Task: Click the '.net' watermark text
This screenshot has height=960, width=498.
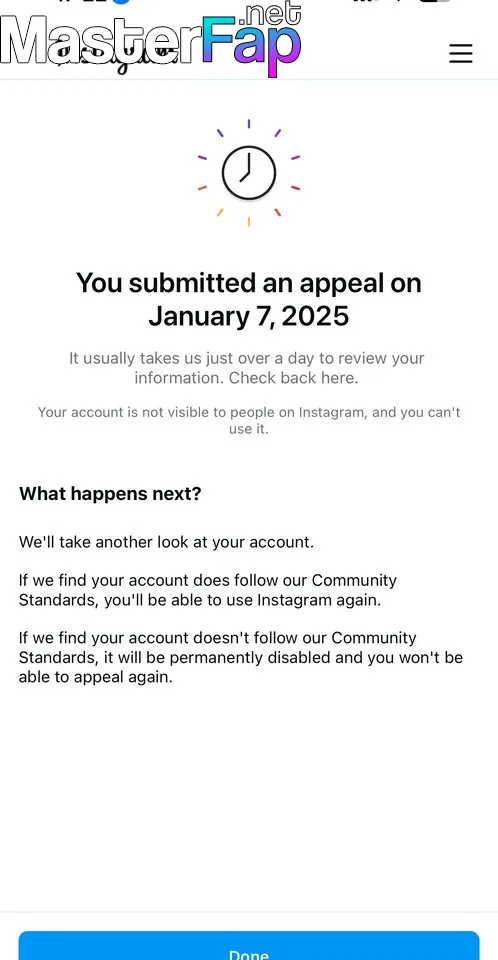Action: point(271,13)
